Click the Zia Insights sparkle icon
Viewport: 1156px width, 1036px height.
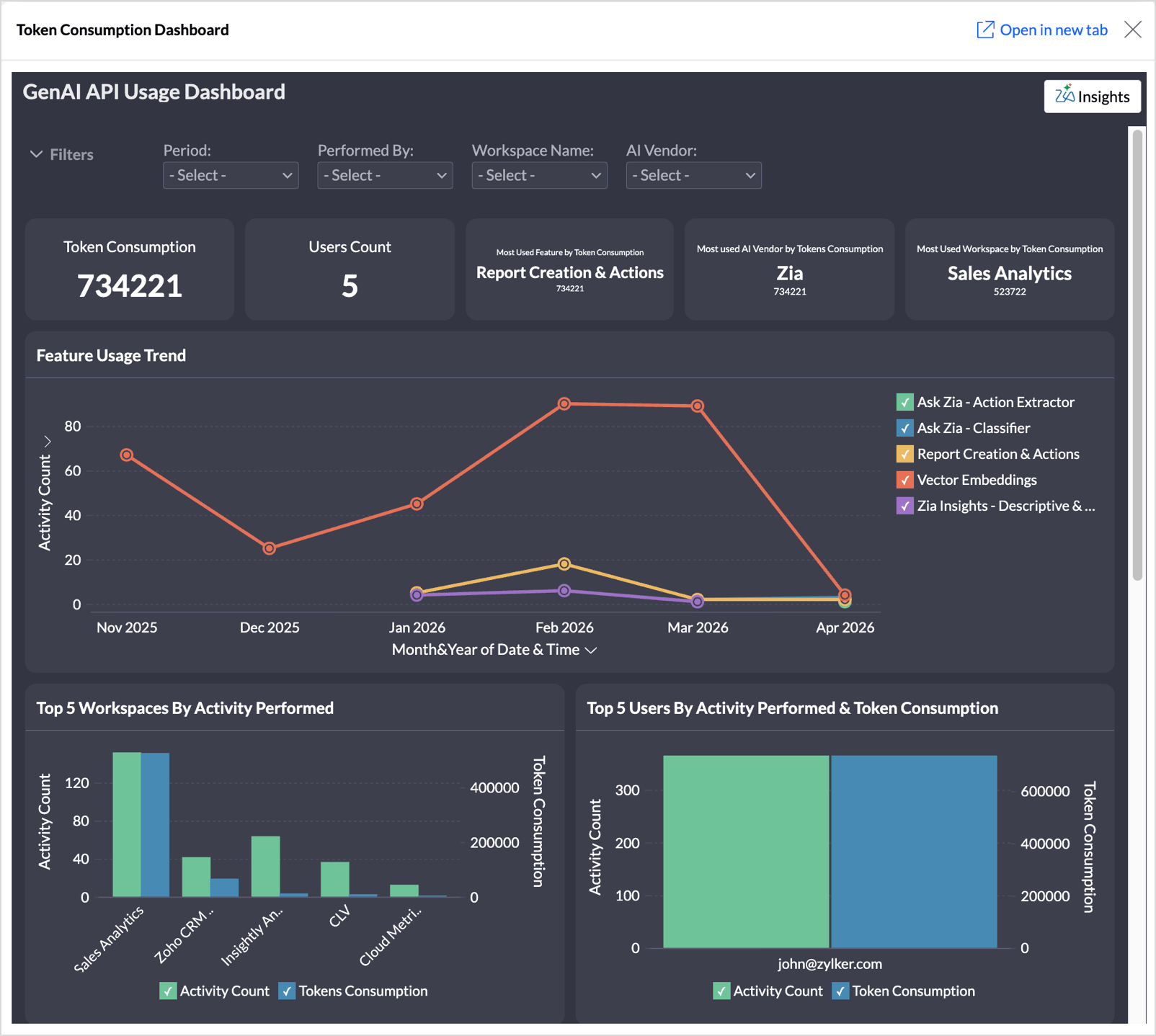pyautogui.click(x=1064, y=95)
